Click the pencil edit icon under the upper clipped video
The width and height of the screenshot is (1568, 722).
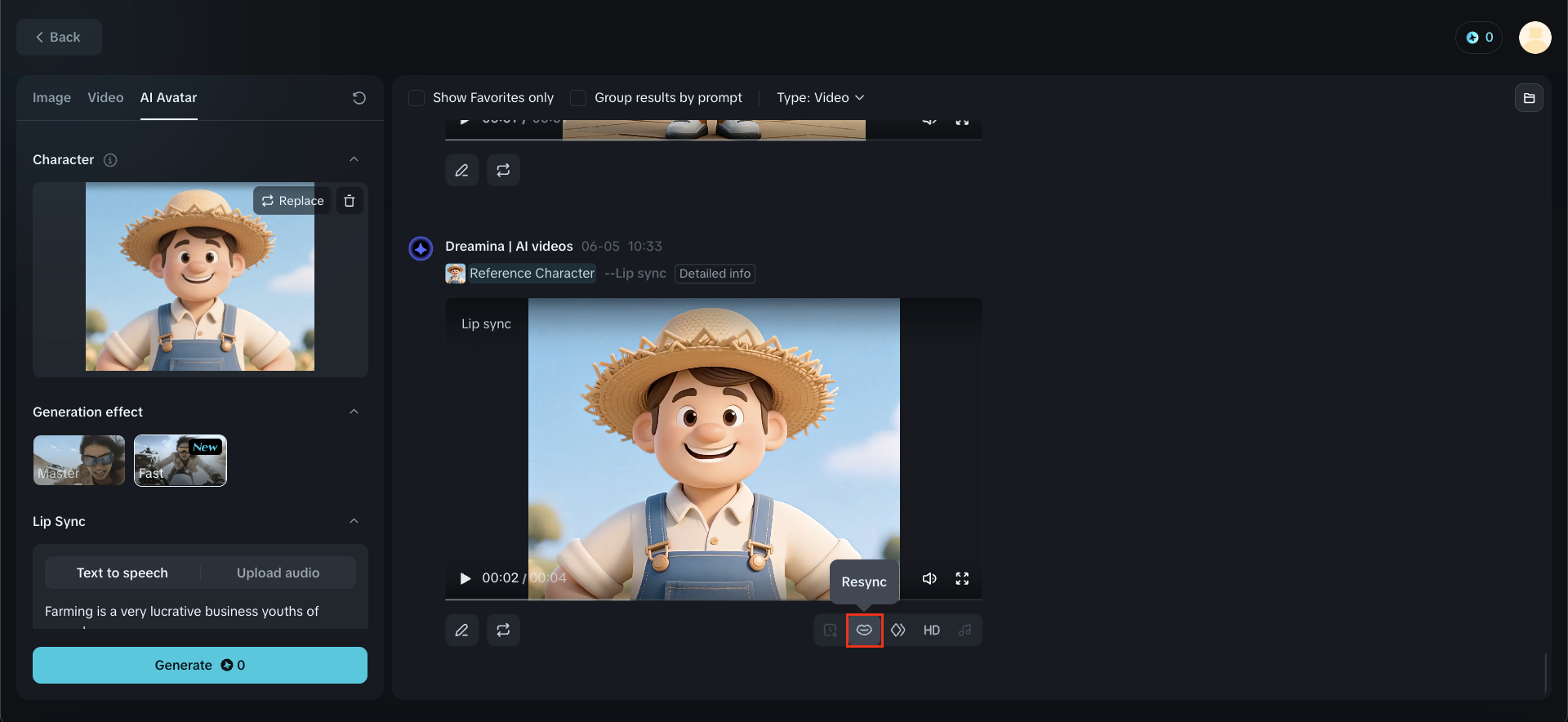click(x=461, y=170)
